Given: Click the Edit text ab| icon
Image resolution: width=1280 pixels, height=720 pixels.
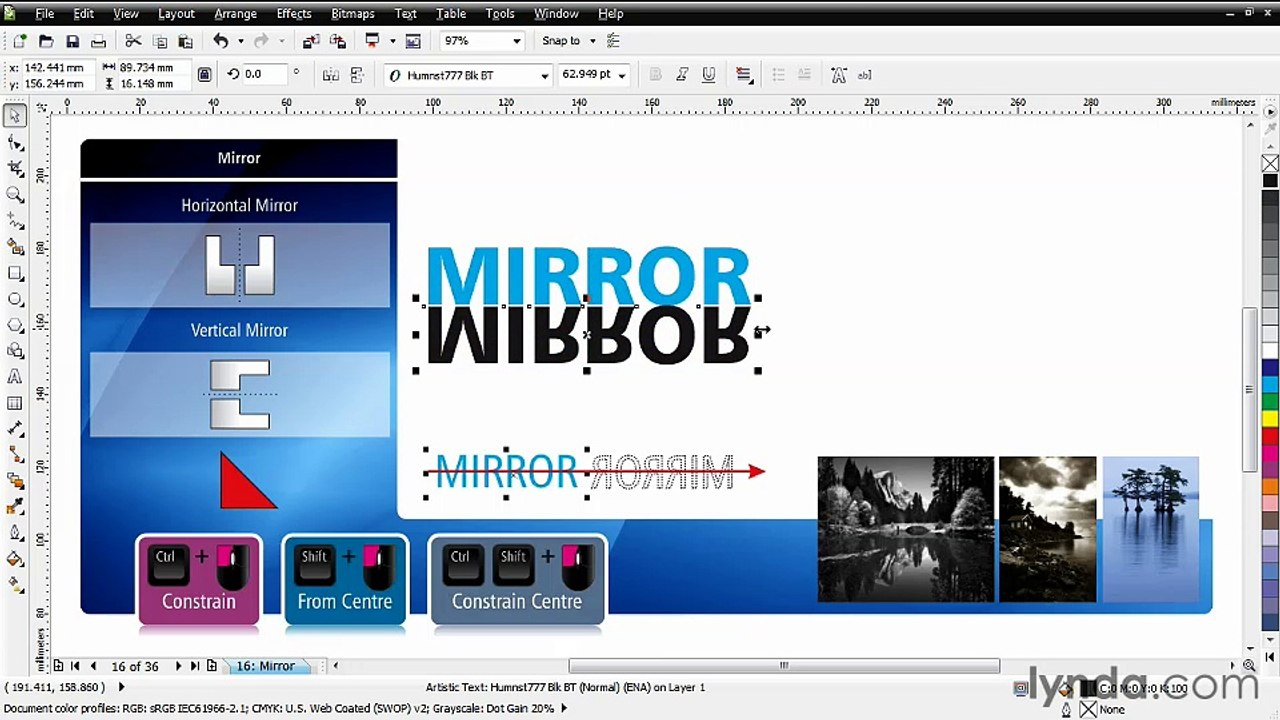Looking at the screenshot, I should [864, 75].
